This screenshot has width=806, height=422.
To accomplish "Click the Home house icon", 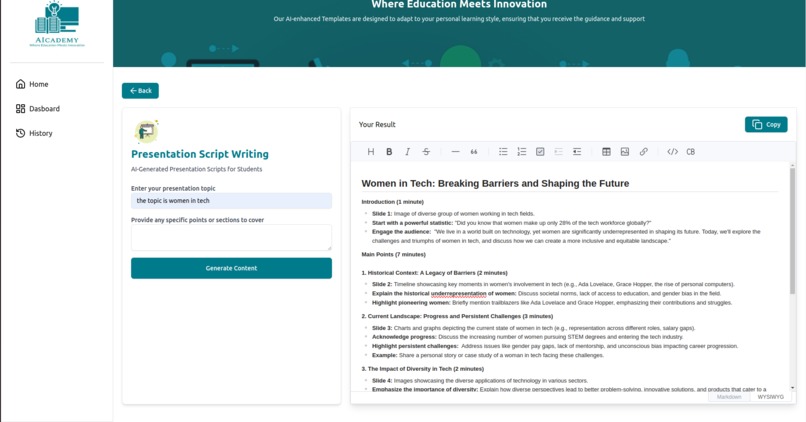I will point(21,84).
